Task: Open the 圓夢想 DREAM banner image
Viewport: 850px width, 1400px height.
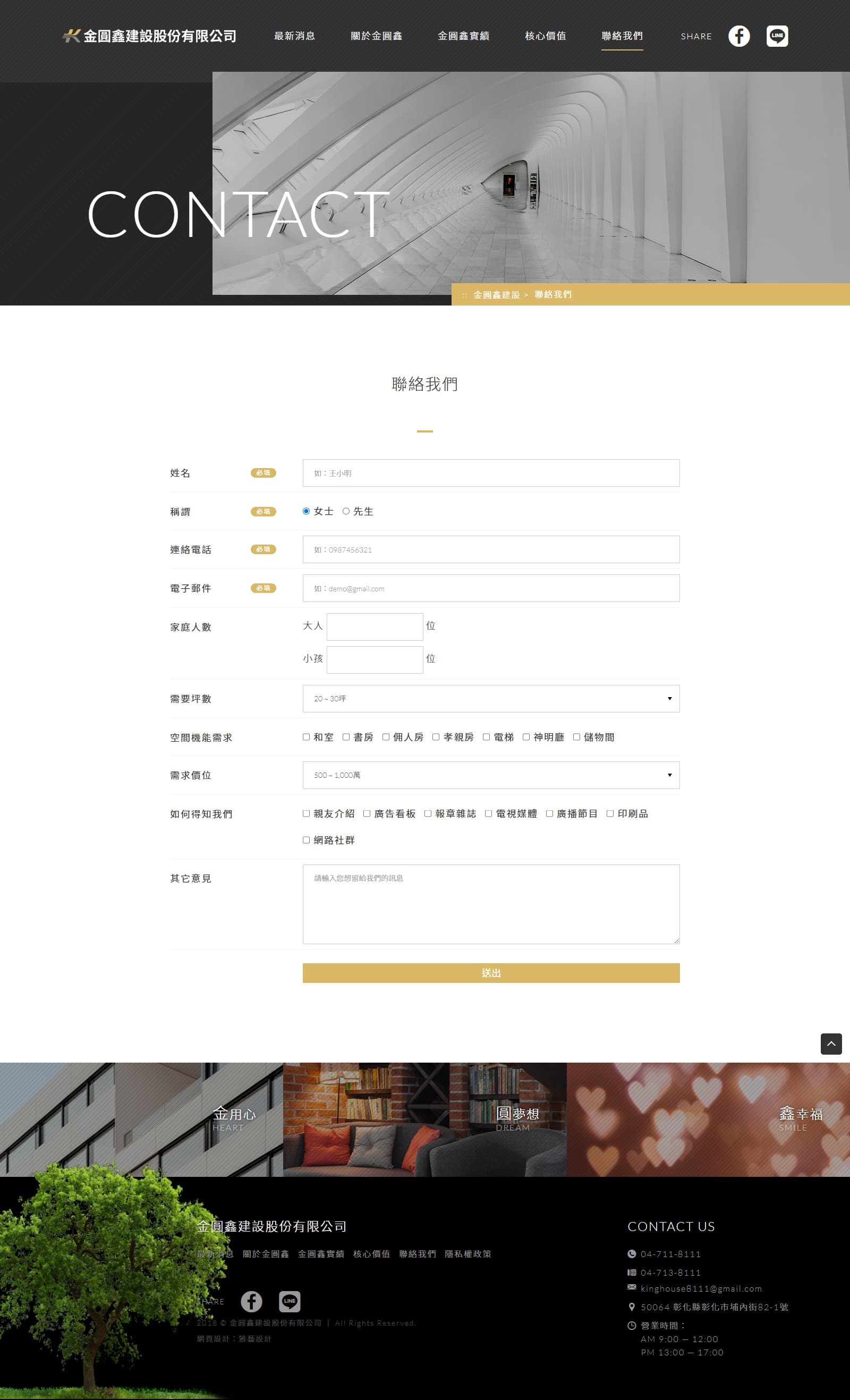Action: coord(424,1119)
